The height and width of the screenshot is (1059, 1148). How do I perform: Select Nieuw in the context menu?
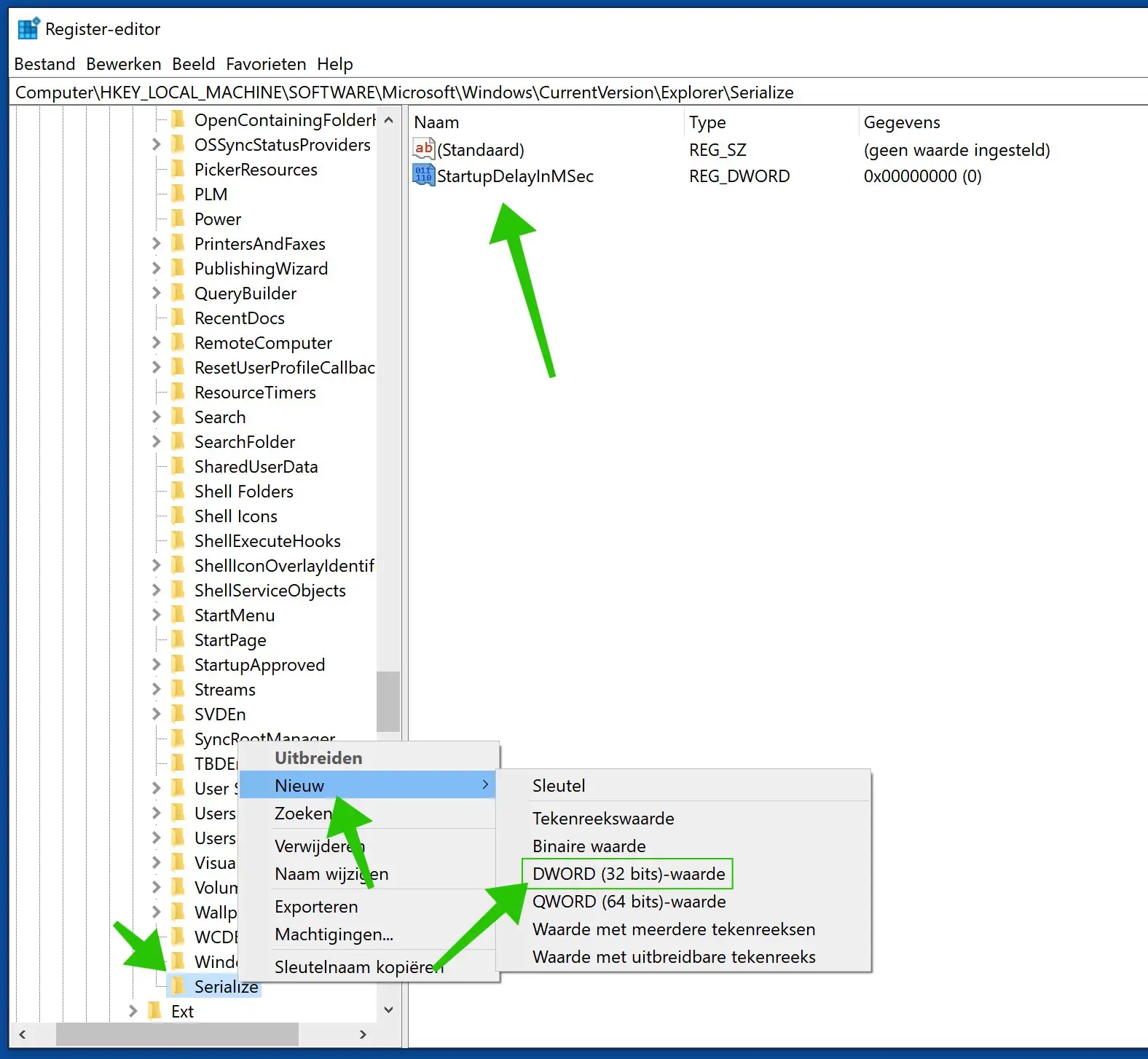tap(368, 785)
